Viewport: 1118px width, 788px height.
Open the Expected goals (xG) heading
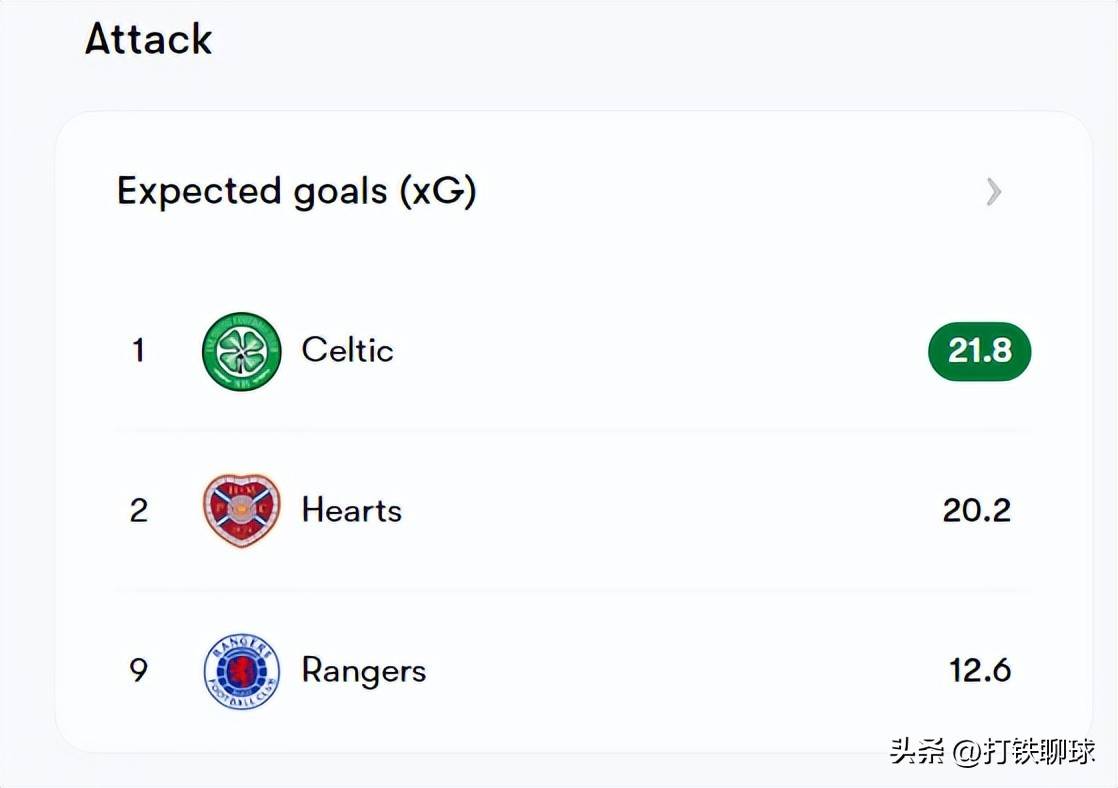click(296, 191)
